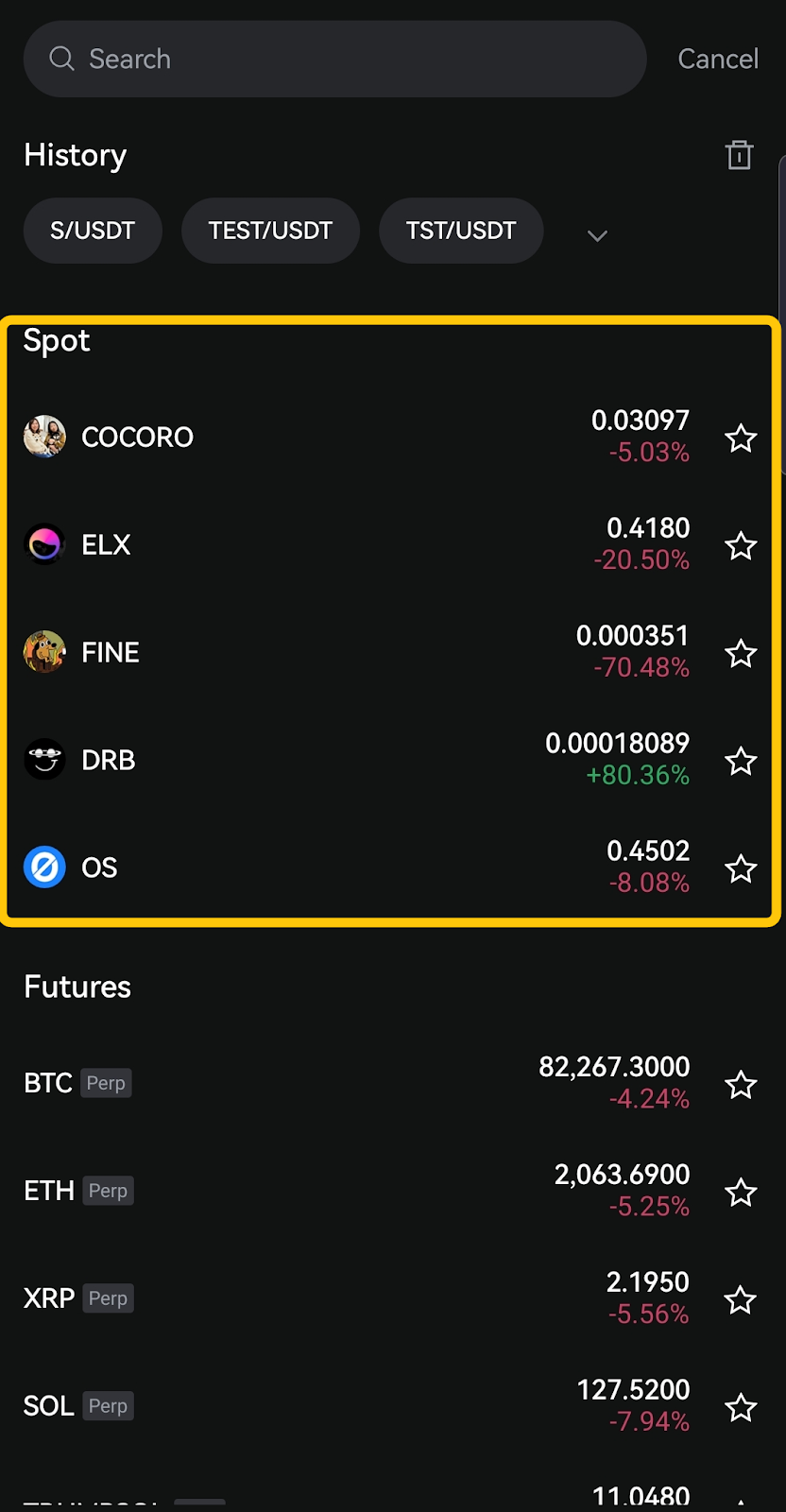Star the BTC Perp contract

click(x=741, y=1084)
